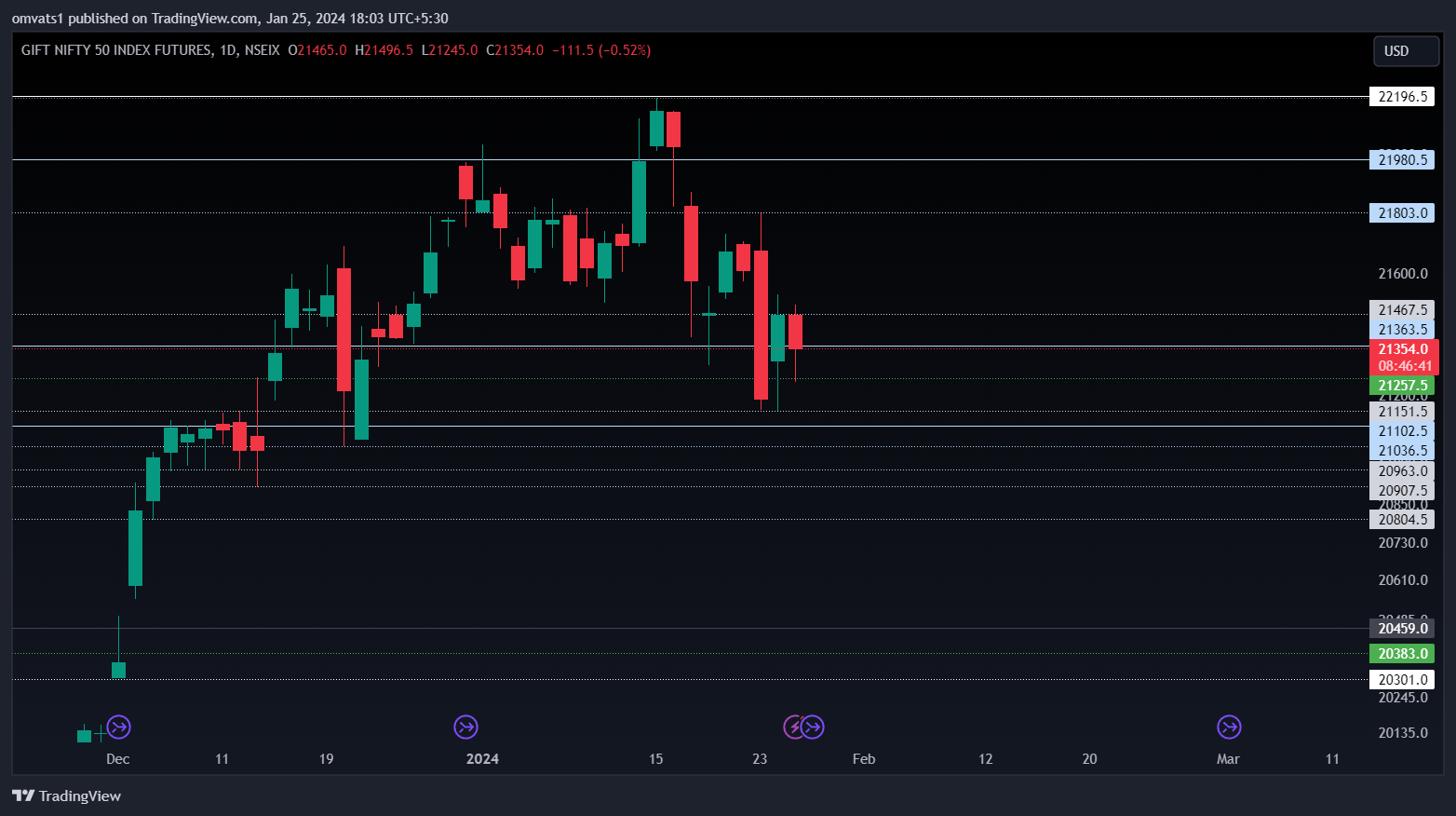This screenshot has width=1456, height=816.
Task: Click the NSEIX exchange label
Action: tap(262, 50)
